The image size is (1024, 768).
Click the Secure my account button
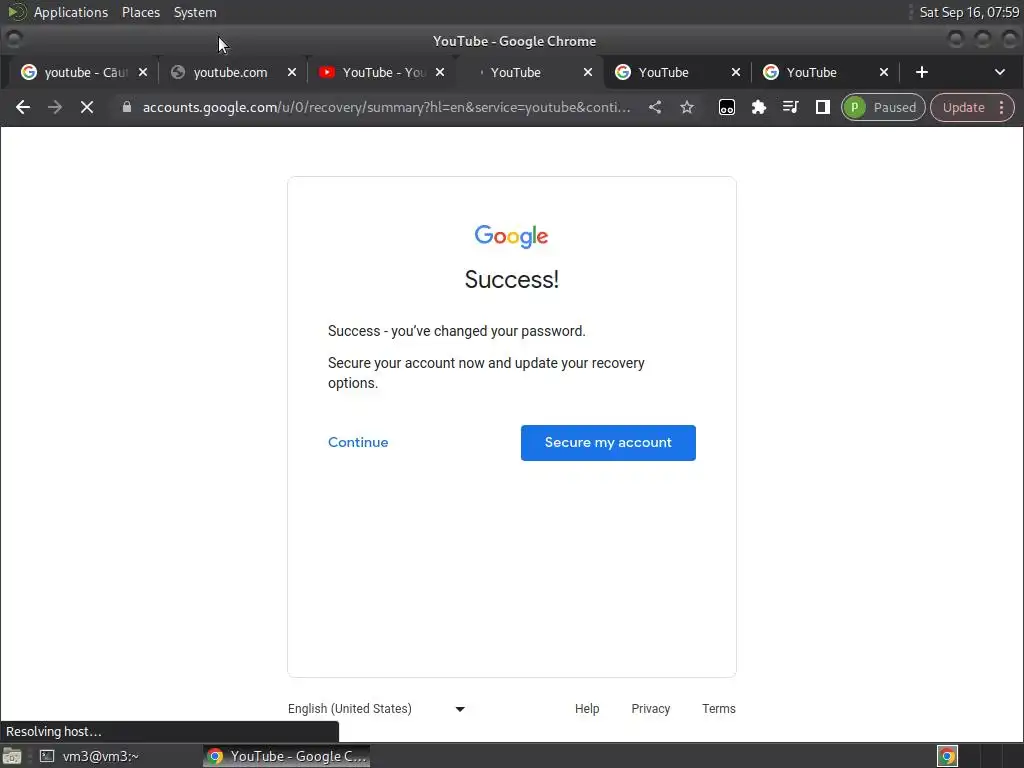(608, 443)
